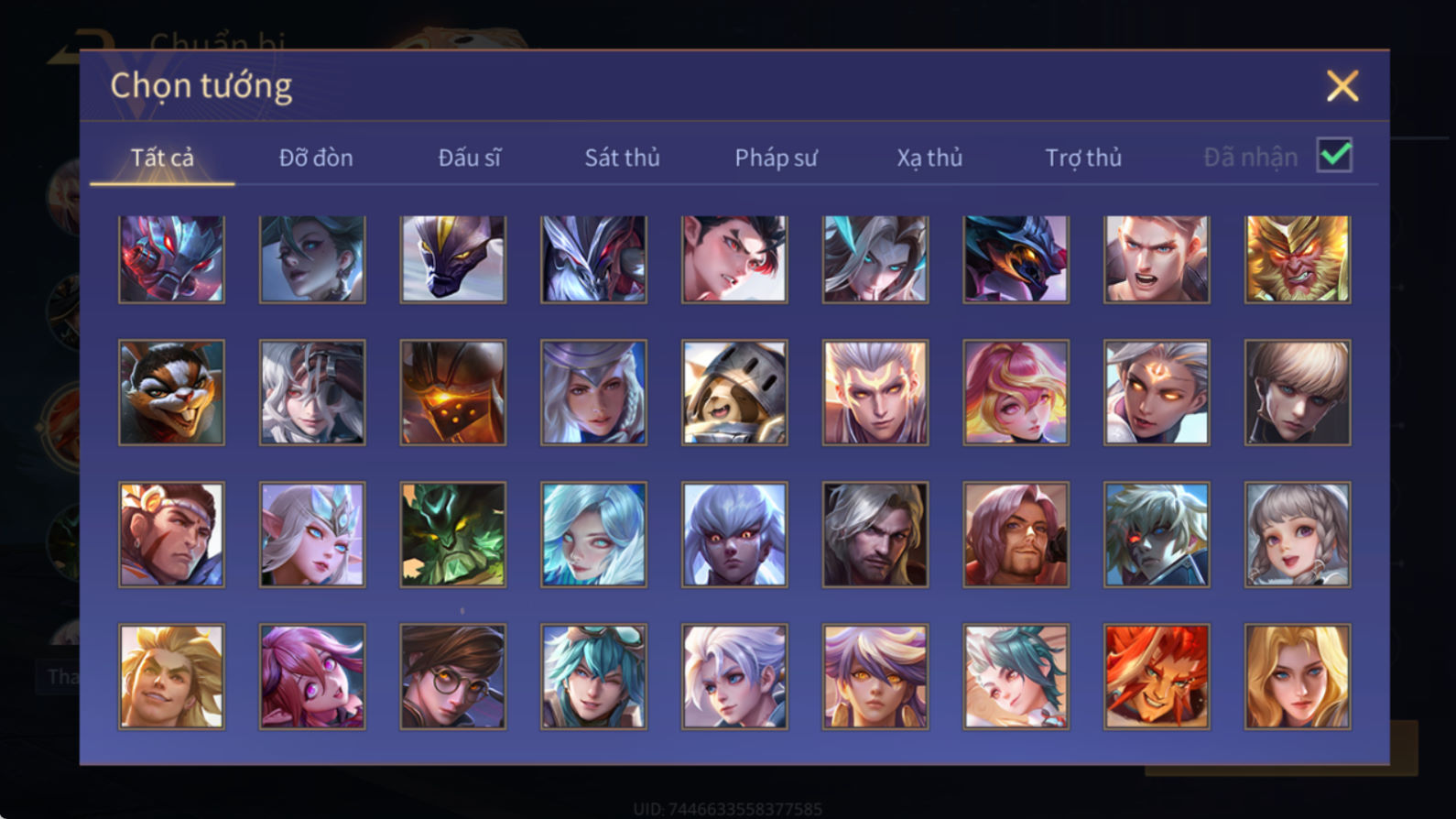Show the Pháp sư heroes tab

(776, 158)
